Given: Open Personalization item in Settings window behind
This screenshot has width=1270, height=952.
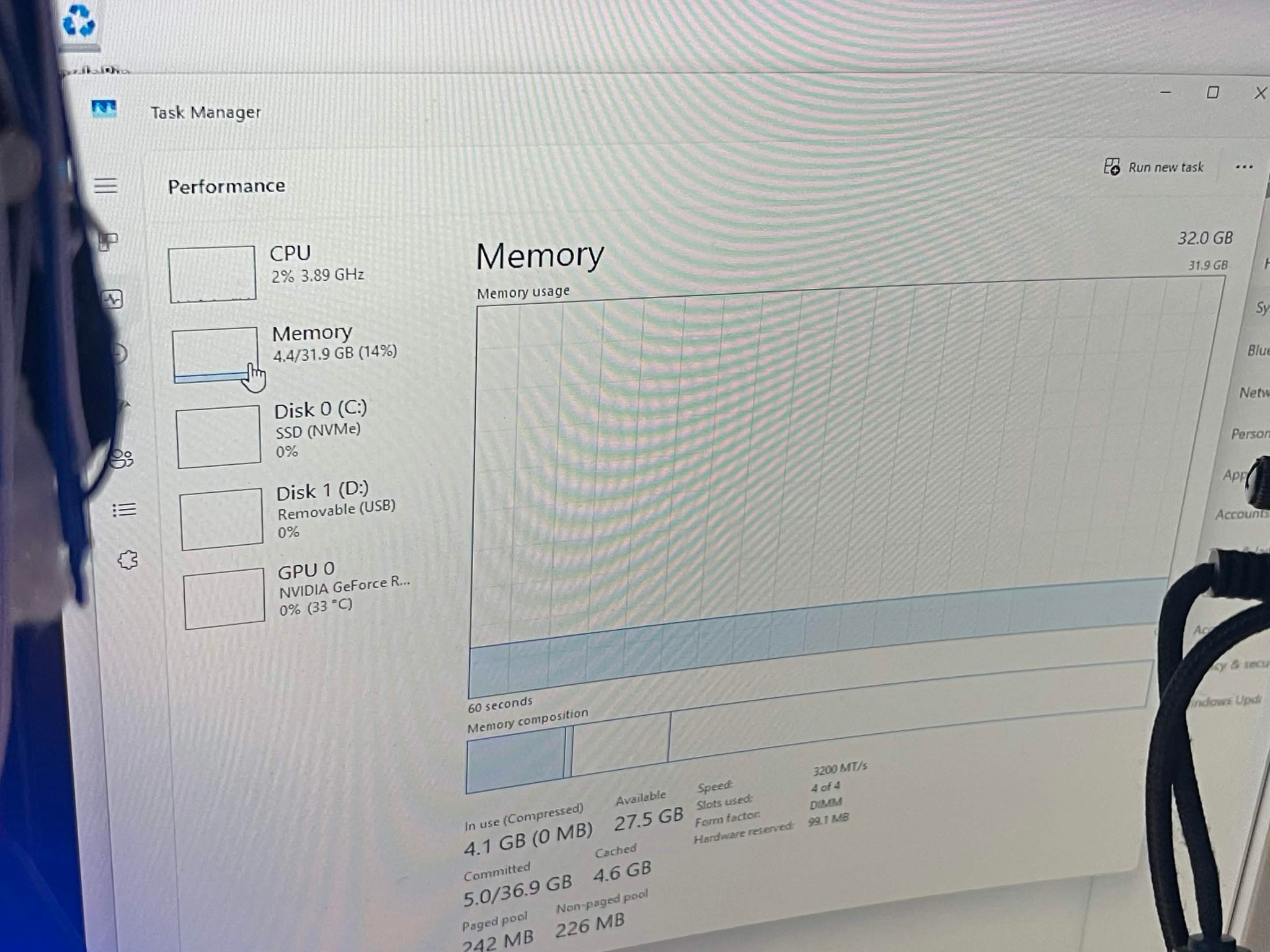Looking at the screenshot, I should [x=1250, y=433].
